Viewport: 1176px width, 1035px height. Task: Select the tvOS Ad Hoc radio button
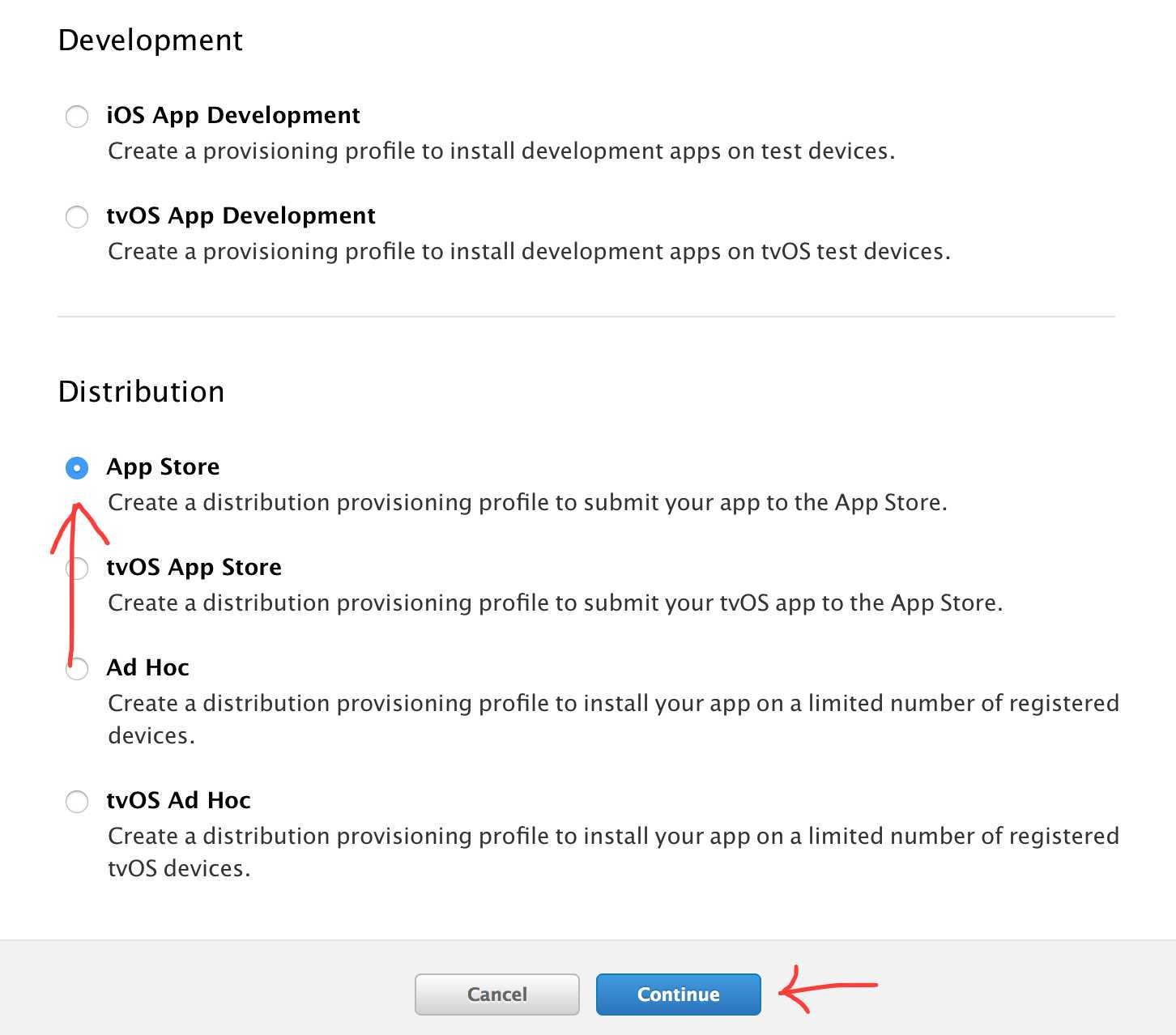pyautogui.click(x=77, y=802)
